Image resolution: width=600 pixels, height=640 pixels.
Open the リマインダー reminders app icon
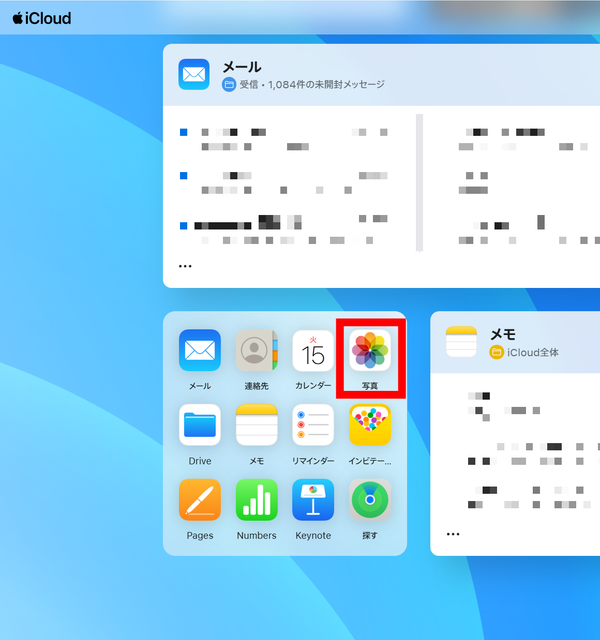313,425
